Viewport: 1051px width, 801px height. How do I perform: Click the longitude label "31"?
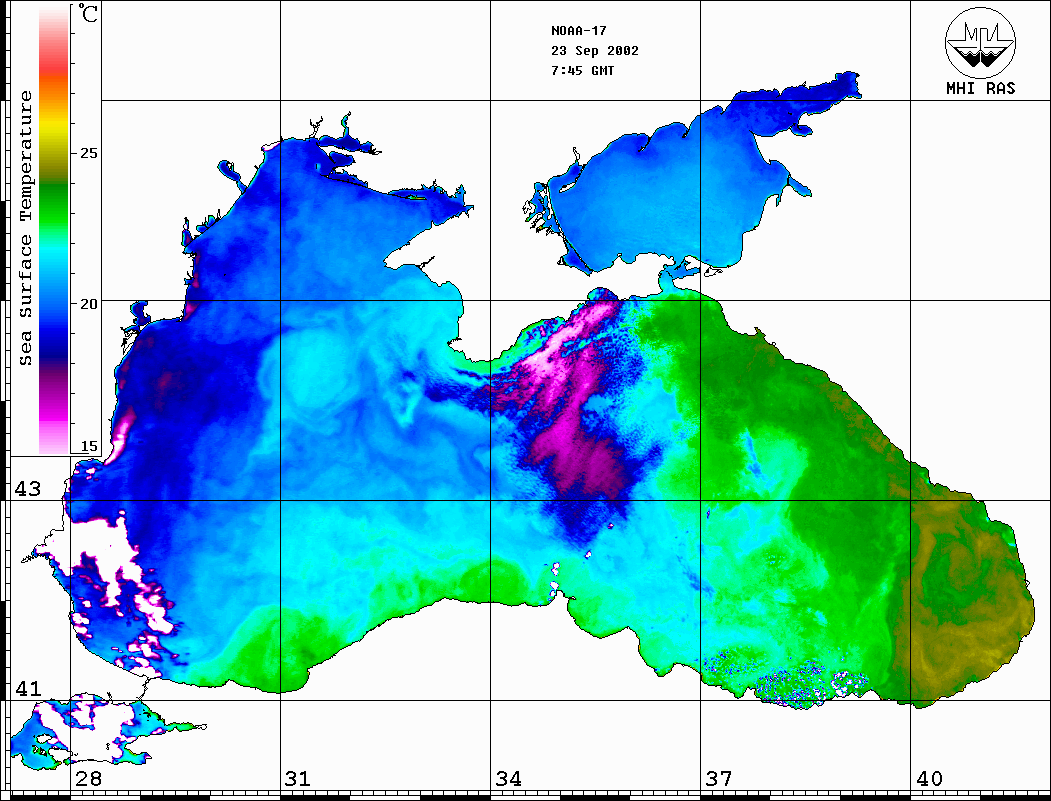coord(298,779)
